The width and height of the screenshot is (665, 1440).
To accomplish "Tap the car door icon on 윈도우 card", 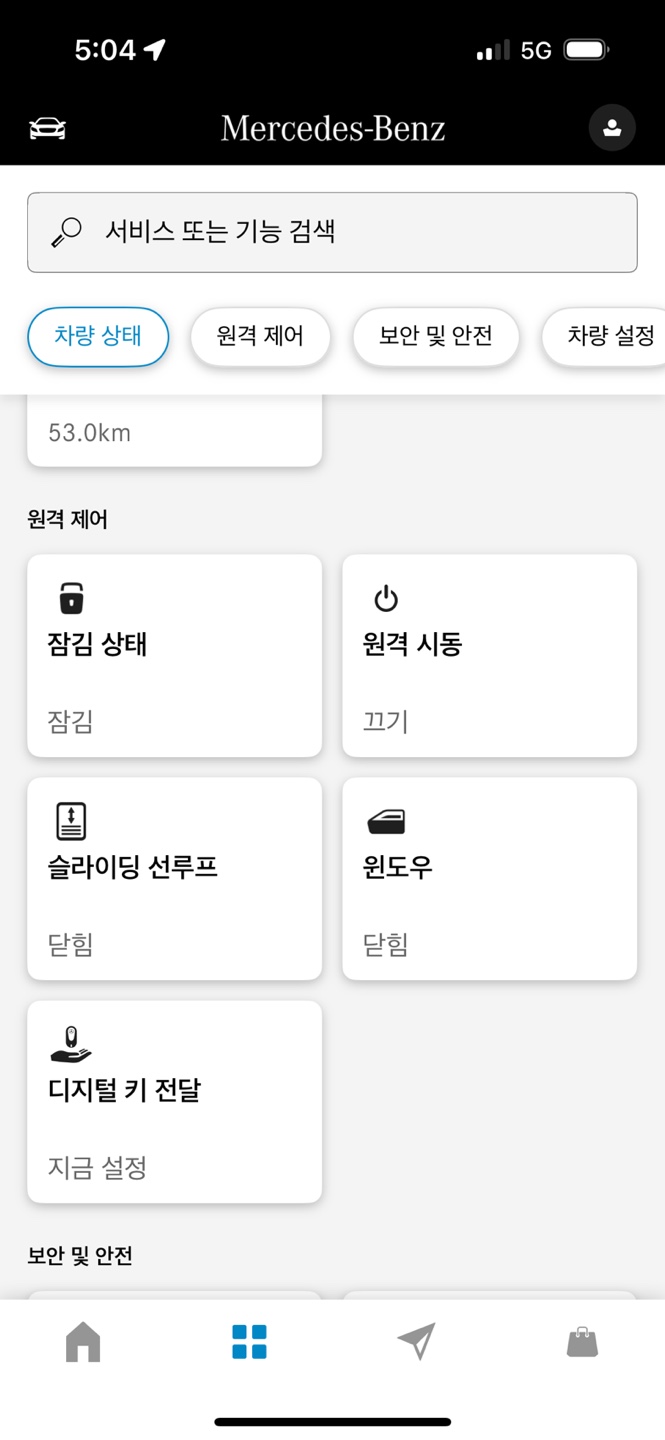I will (x=386, y=821).
